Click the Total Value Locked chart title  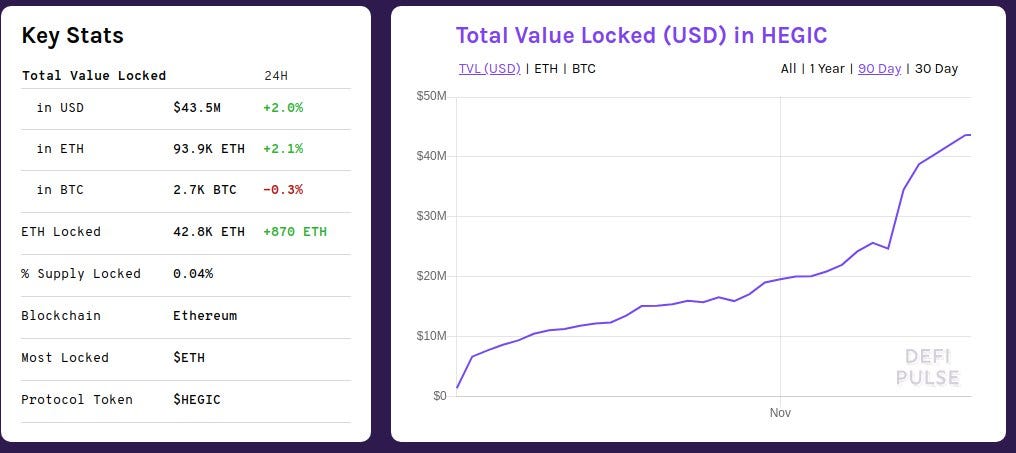[x=641, y=35]
